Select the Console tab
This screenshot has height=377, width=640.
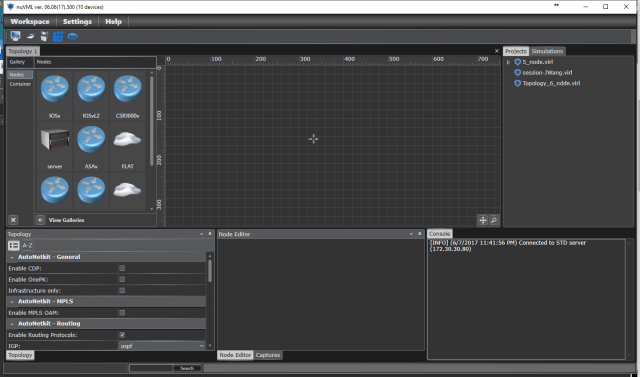tap(440, 233)
